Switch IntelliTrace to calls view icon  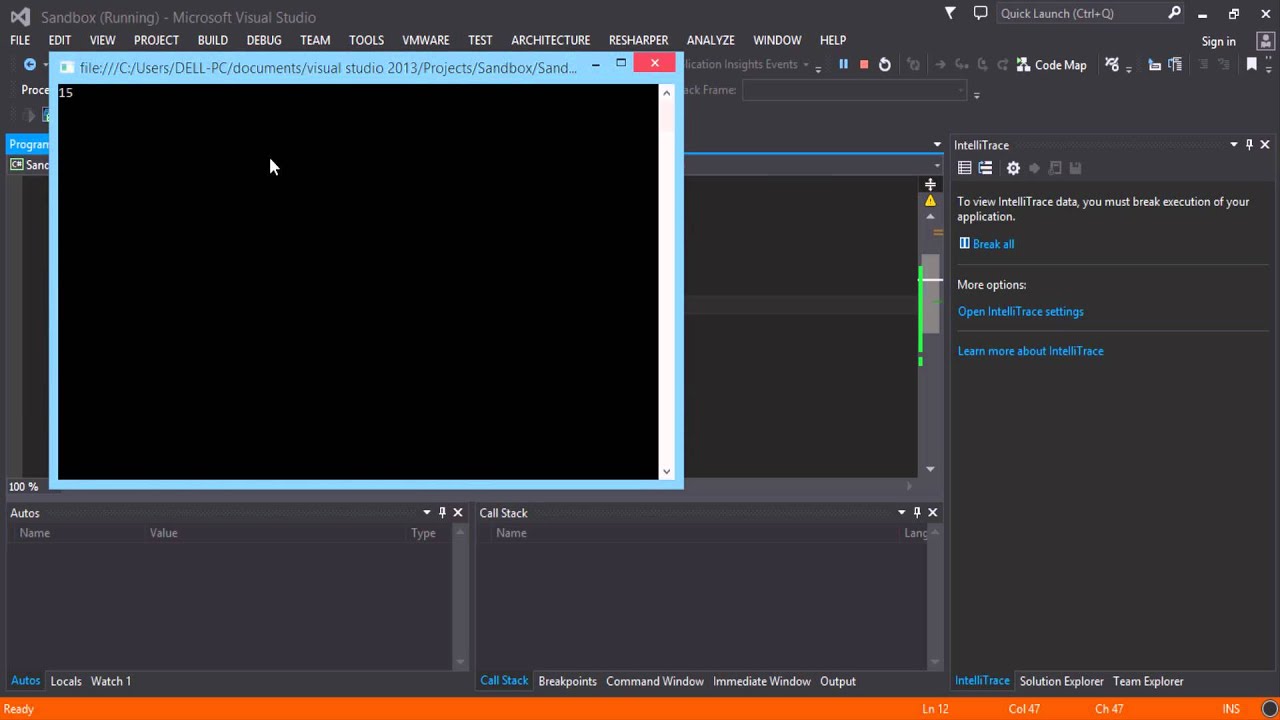(x=985, y=168)
